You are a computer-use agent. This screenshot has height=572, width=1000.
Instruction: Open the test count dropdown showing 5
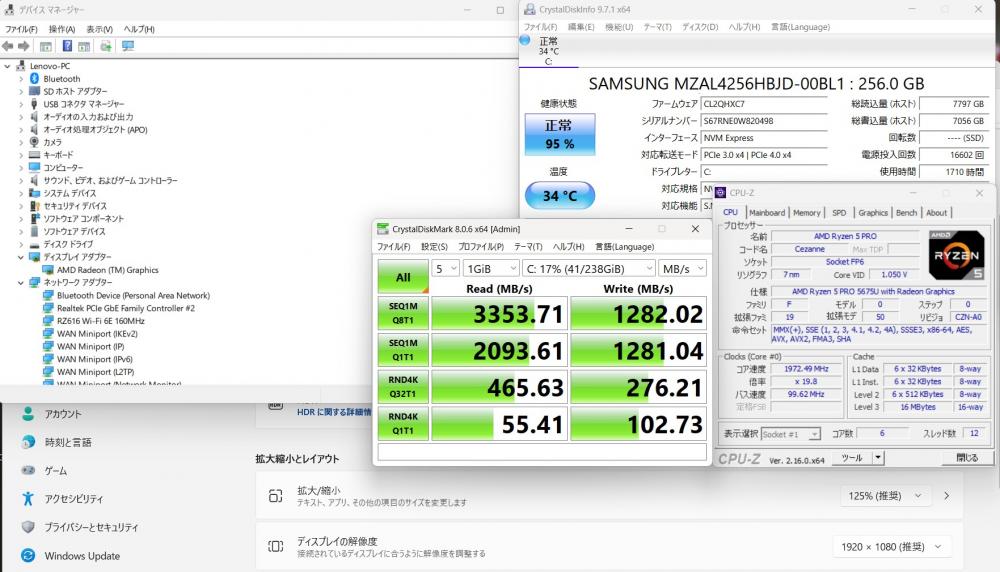[x=445, y=268]
